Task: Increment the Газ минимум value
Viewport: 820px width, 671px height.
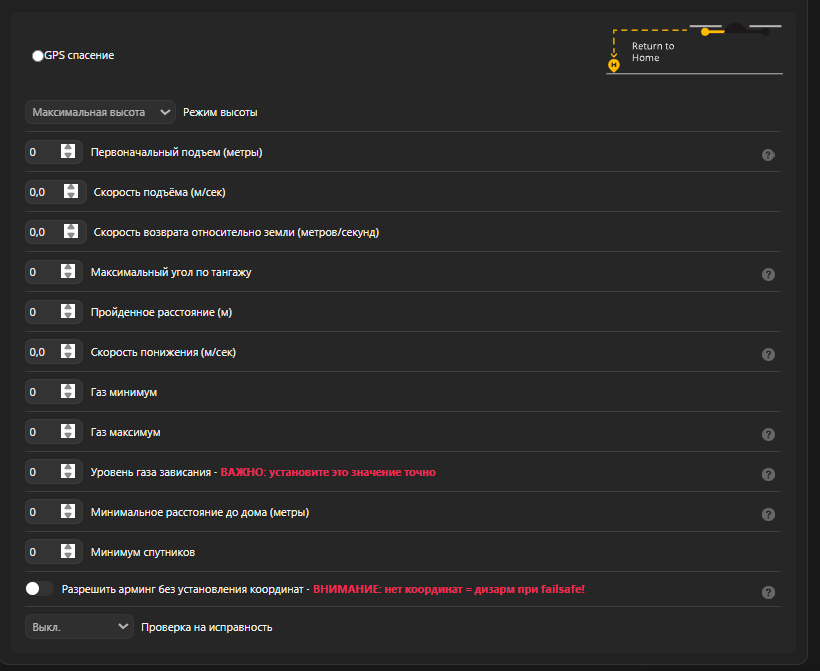Action: pos(68,388)
